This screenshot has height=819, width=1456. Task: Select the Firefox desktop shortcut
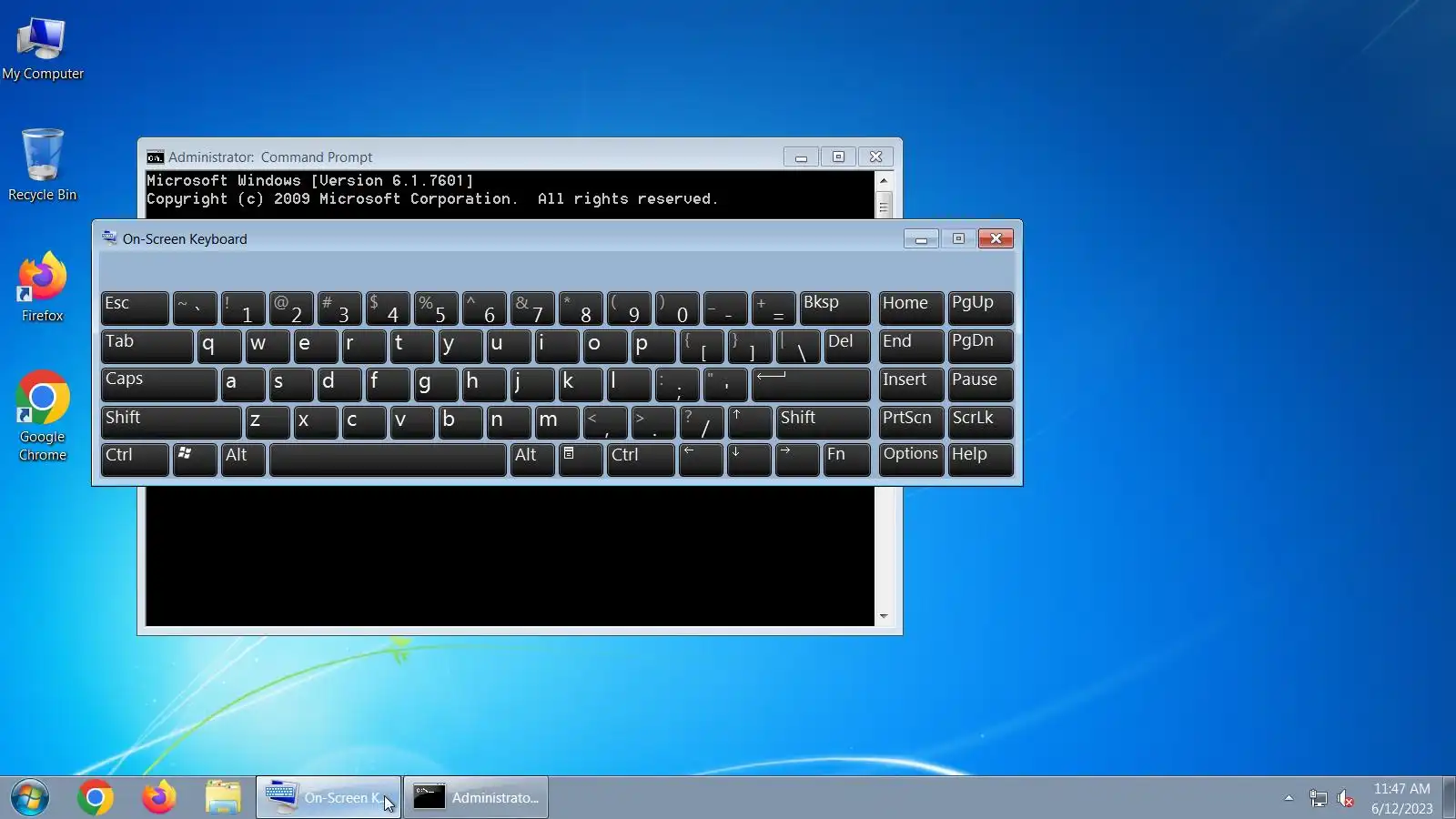point(43,287)
